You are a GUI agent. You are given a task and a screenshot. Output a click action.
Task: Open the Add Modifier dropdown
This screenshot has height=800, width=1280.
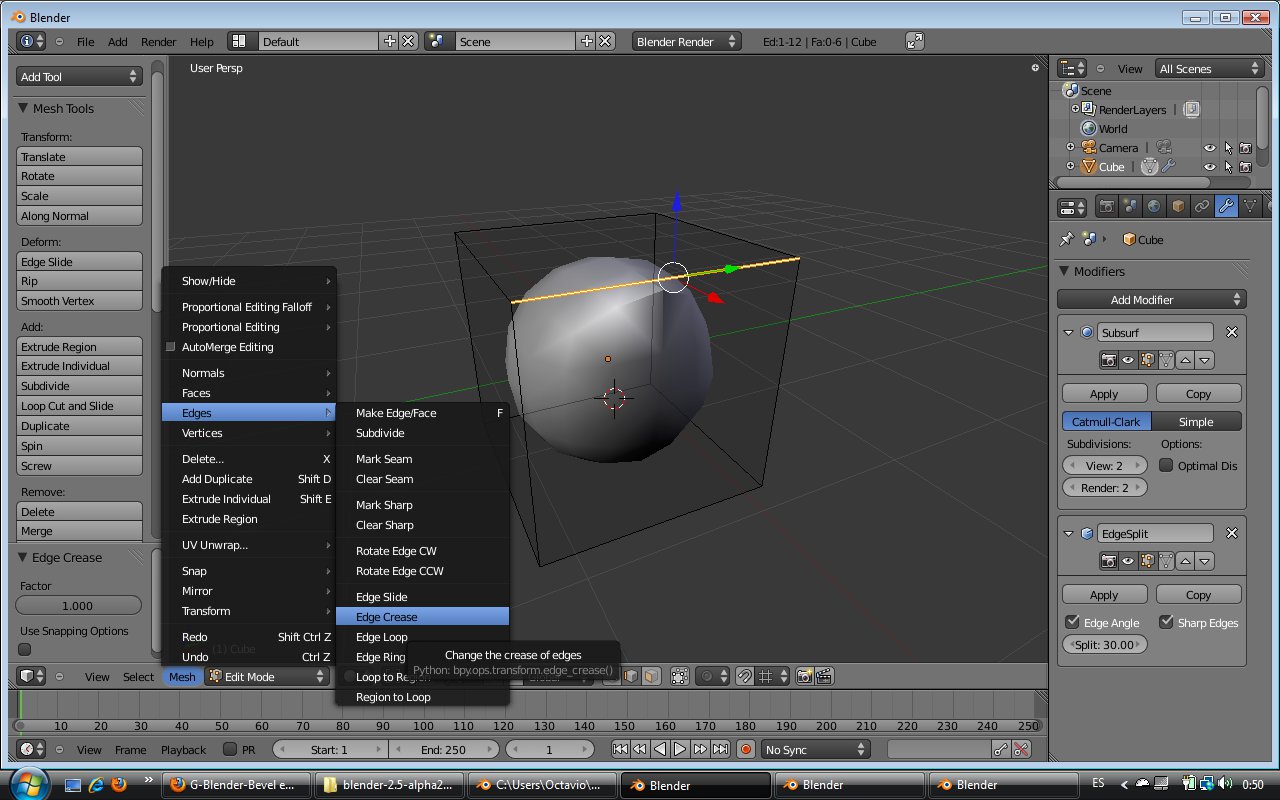pyautogui.click(x=1151, y=300)
